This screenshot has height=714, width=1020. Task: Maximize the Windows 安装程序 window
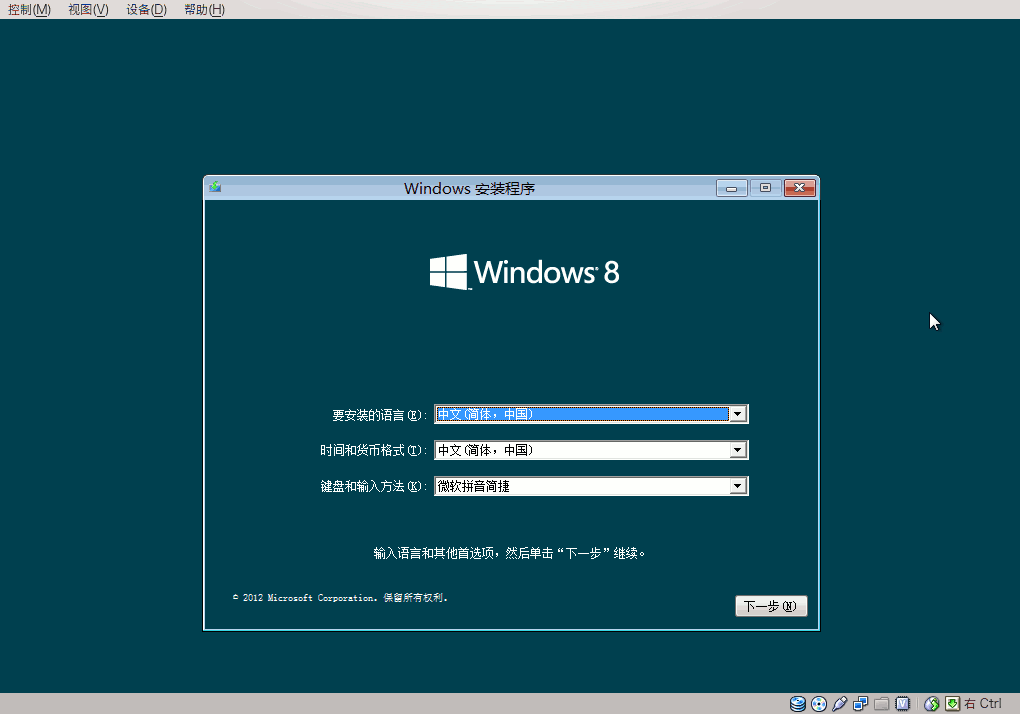766,188
